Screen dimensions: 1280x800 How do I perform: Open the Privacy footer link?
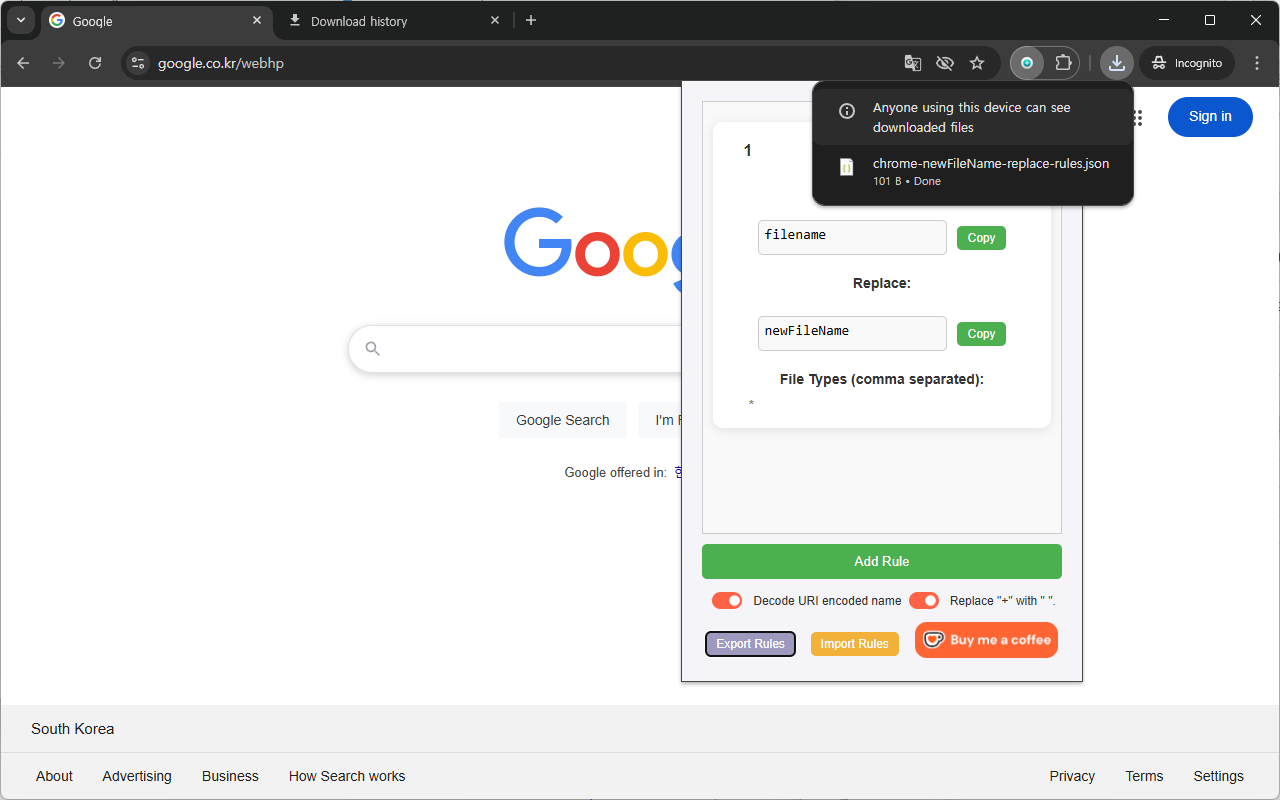[x=1072, y=776]
